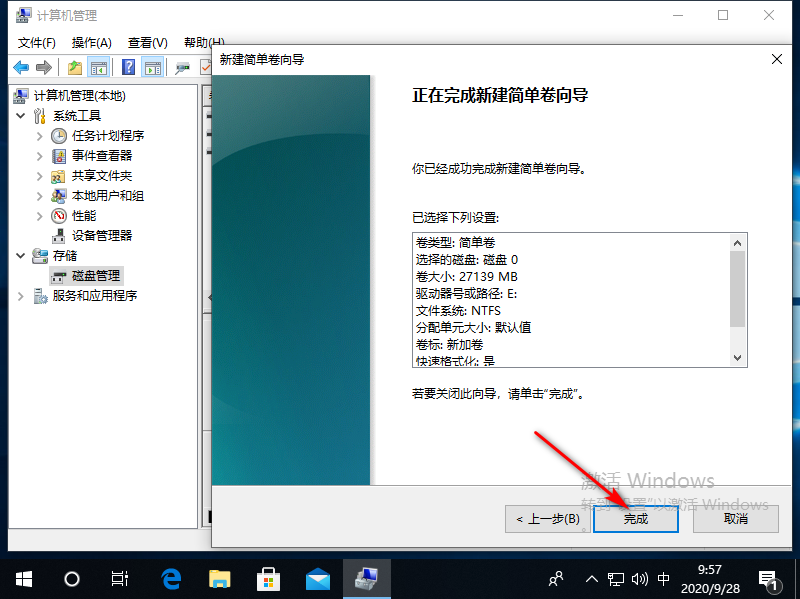The image size is (800, 599).
Task: Expand the 服务和应用程序 tree node
Action: [x=20, y=295]
